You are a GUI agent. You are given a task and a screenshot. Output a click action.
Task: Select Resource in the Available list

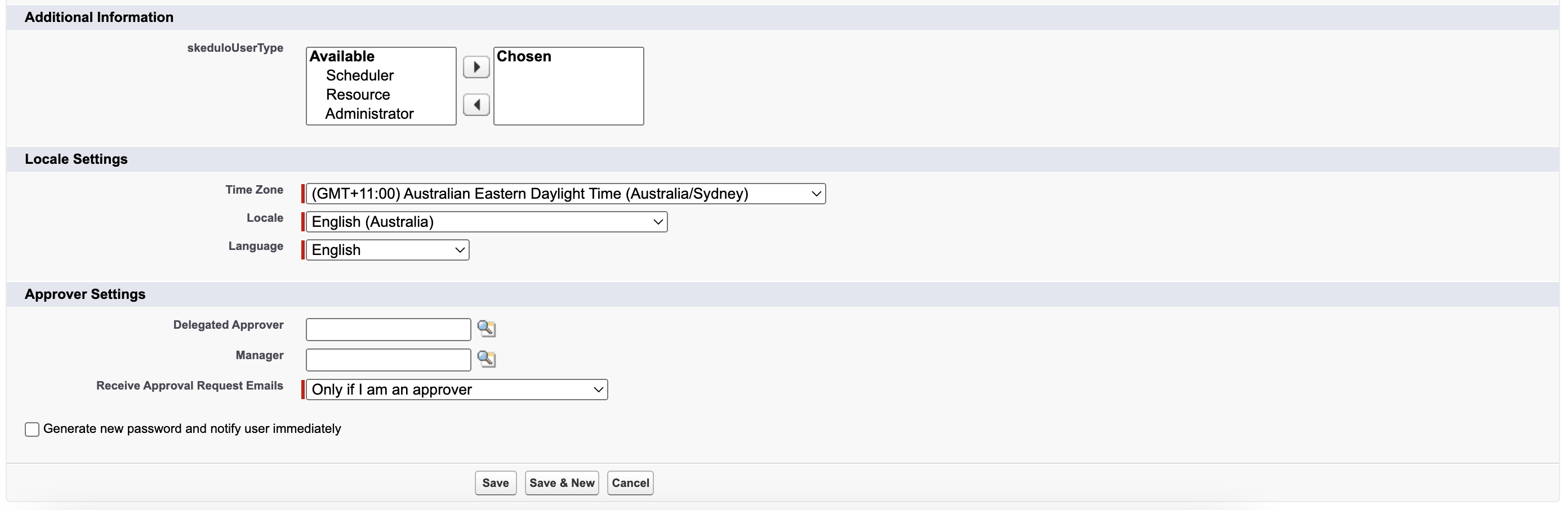click(x=358, y=95)
